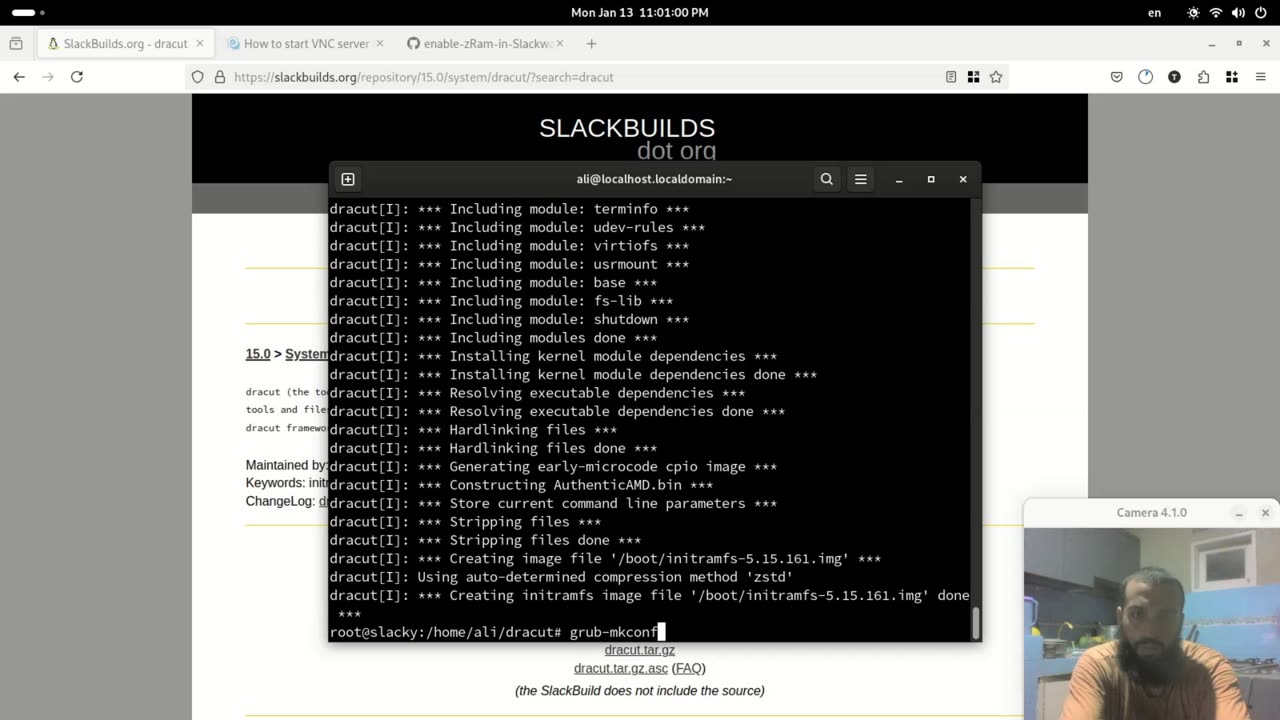Click the Camera 4.1.0 window title
This screenshot has width=1280, height=720.
point(1152,512)
